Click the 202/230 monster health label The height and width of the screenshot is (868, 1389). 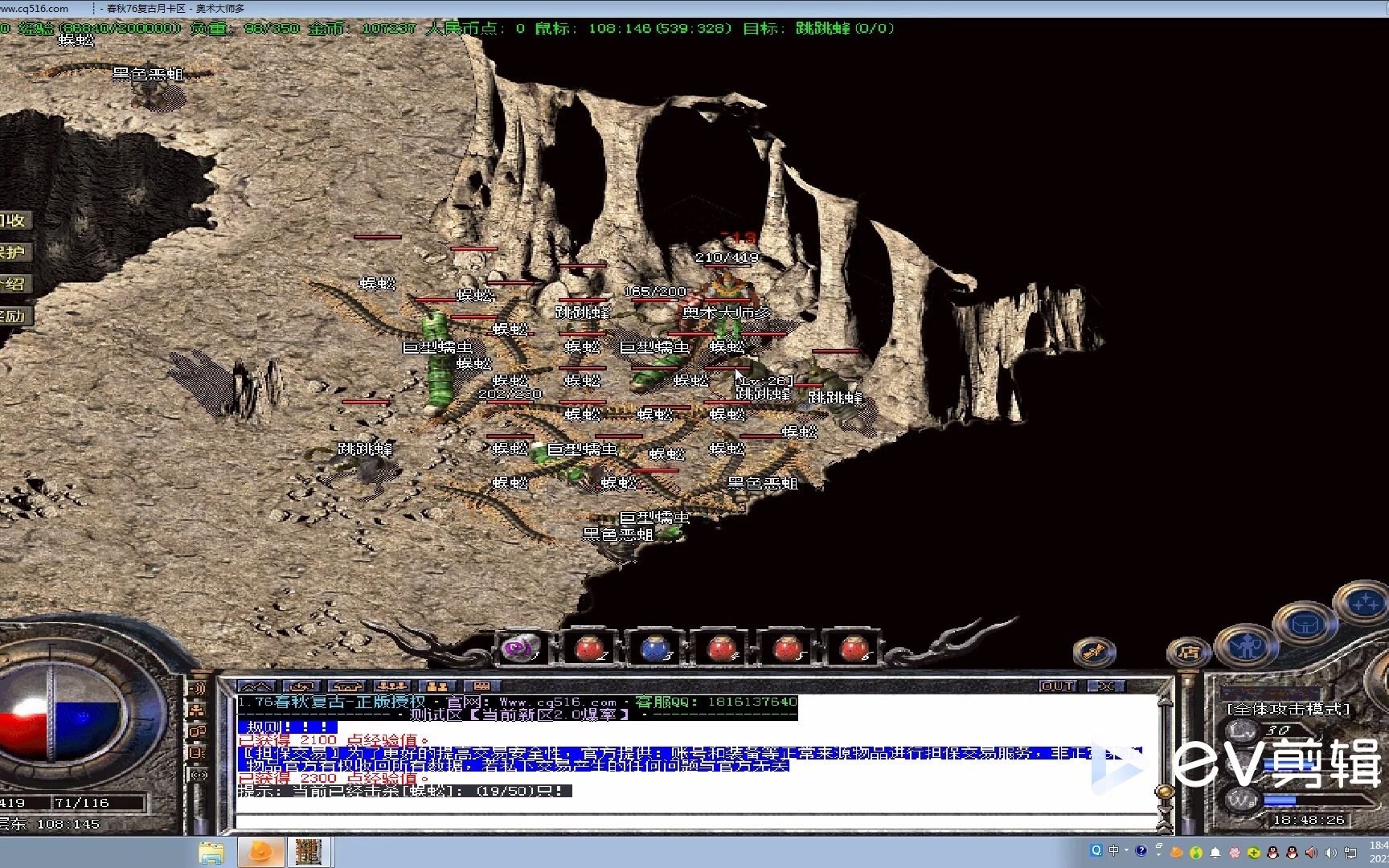pyautogui.click(x=510, y=395)
